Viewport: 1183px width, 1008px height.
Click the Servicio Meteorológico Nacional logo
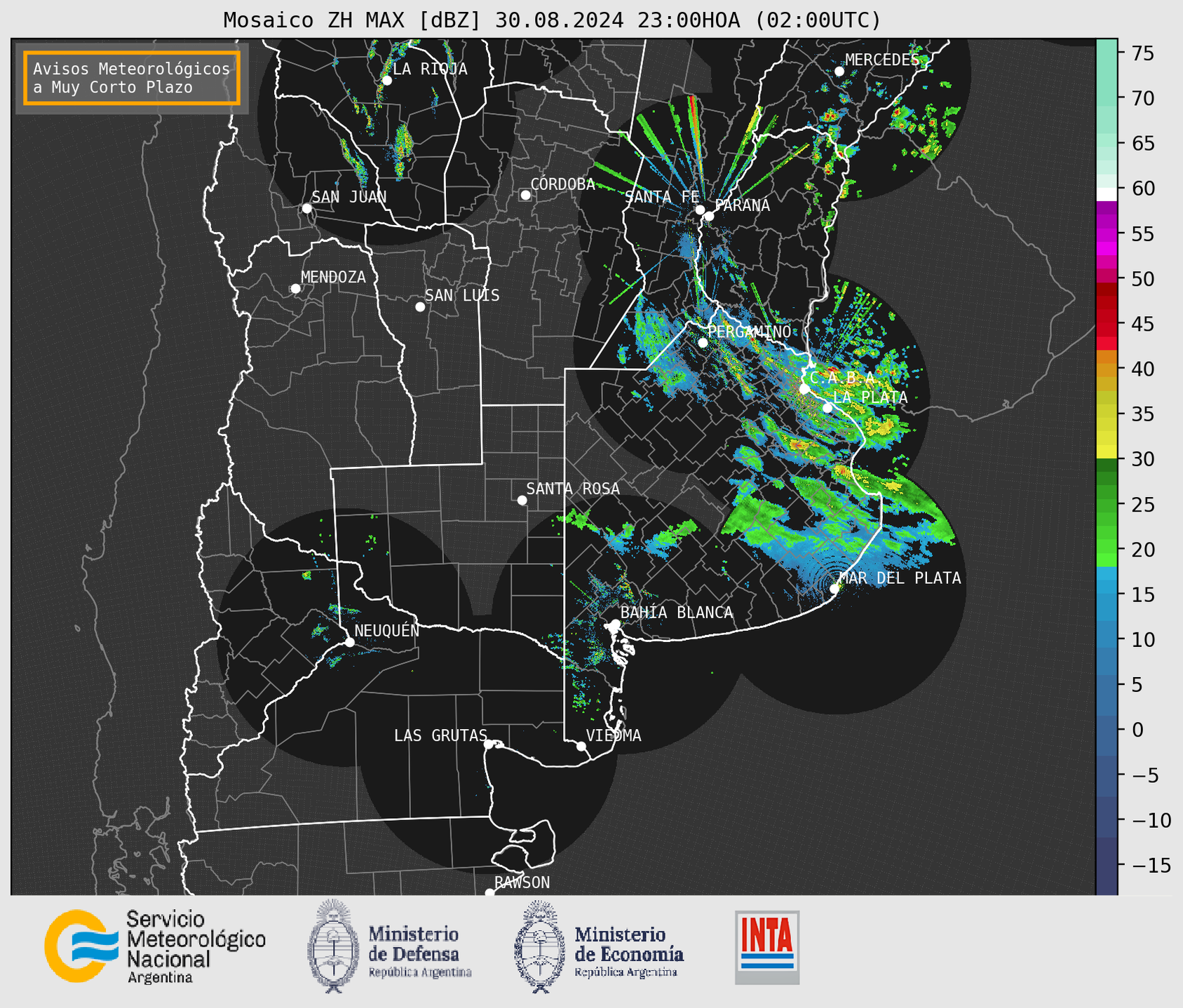pos(82,946)
